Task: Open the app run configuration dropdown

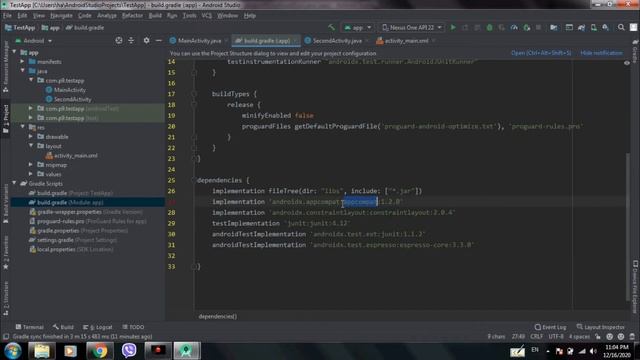Action: (x=358, y=27)
